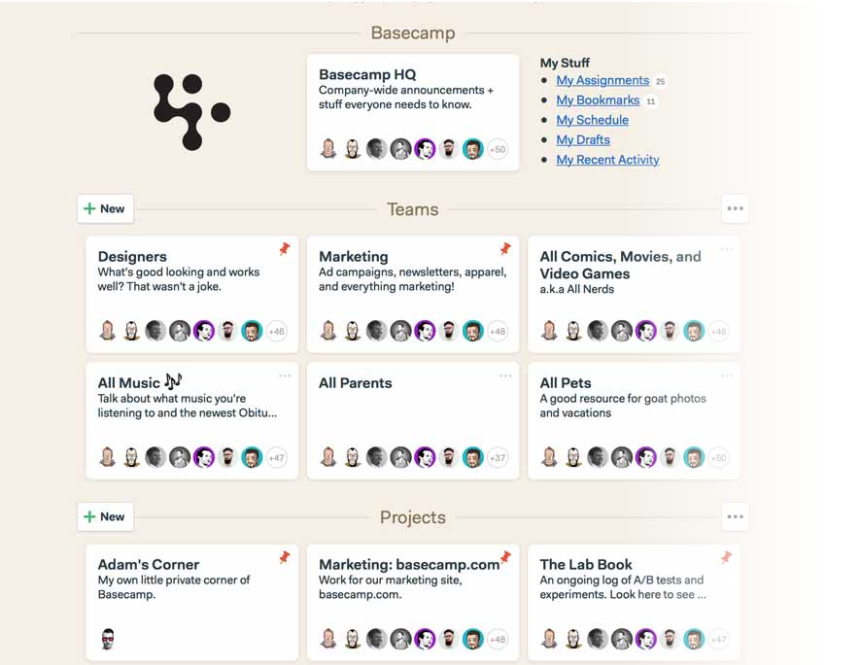Viewport: 842px width, 665px height.
Task: Open My Bookmarks link
Action: click(x=598, y=100)
